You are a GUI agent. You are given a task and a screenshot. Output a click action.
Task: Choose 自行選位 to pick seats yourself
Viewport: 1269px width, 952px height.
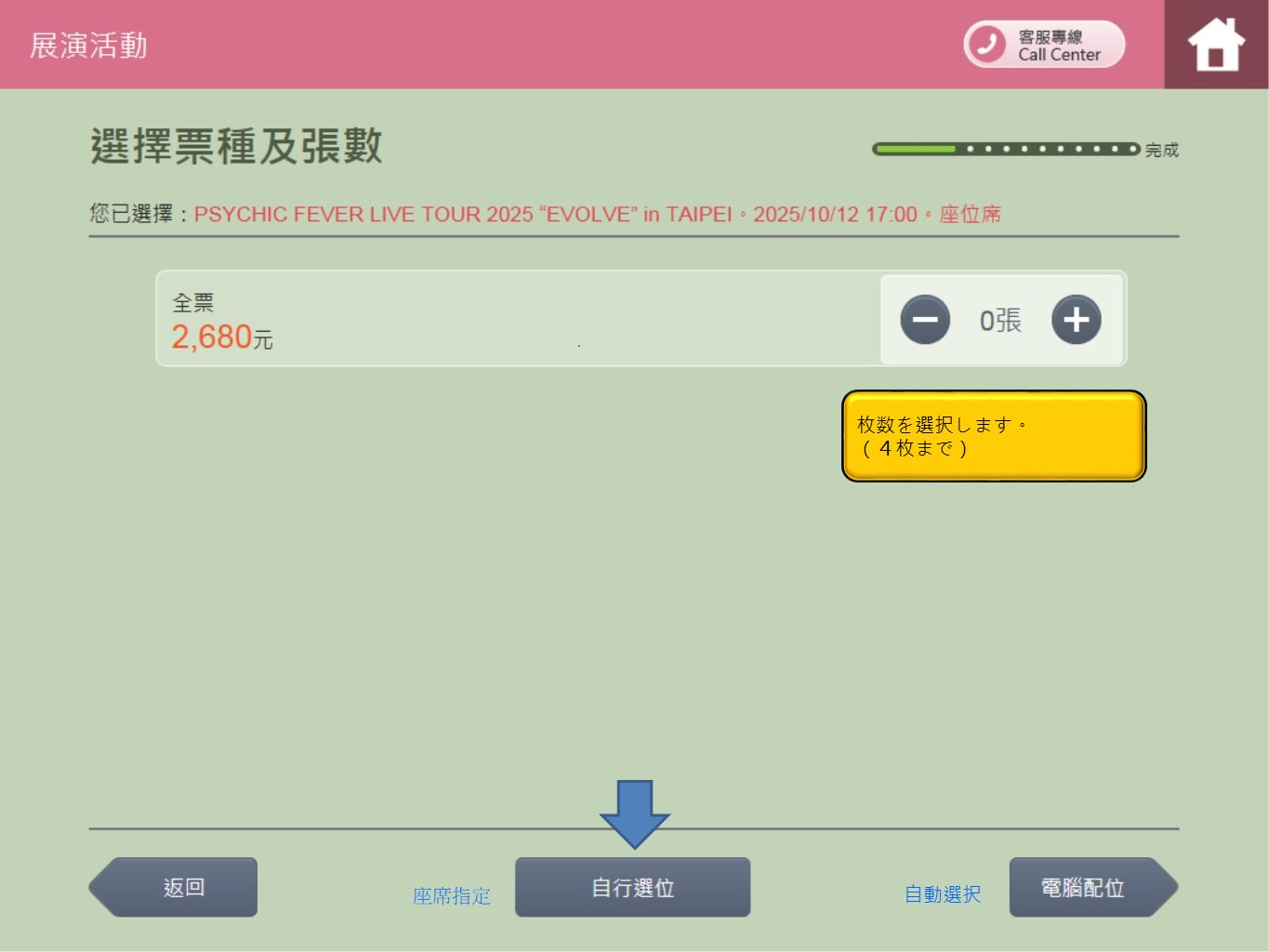pos(632,887)
